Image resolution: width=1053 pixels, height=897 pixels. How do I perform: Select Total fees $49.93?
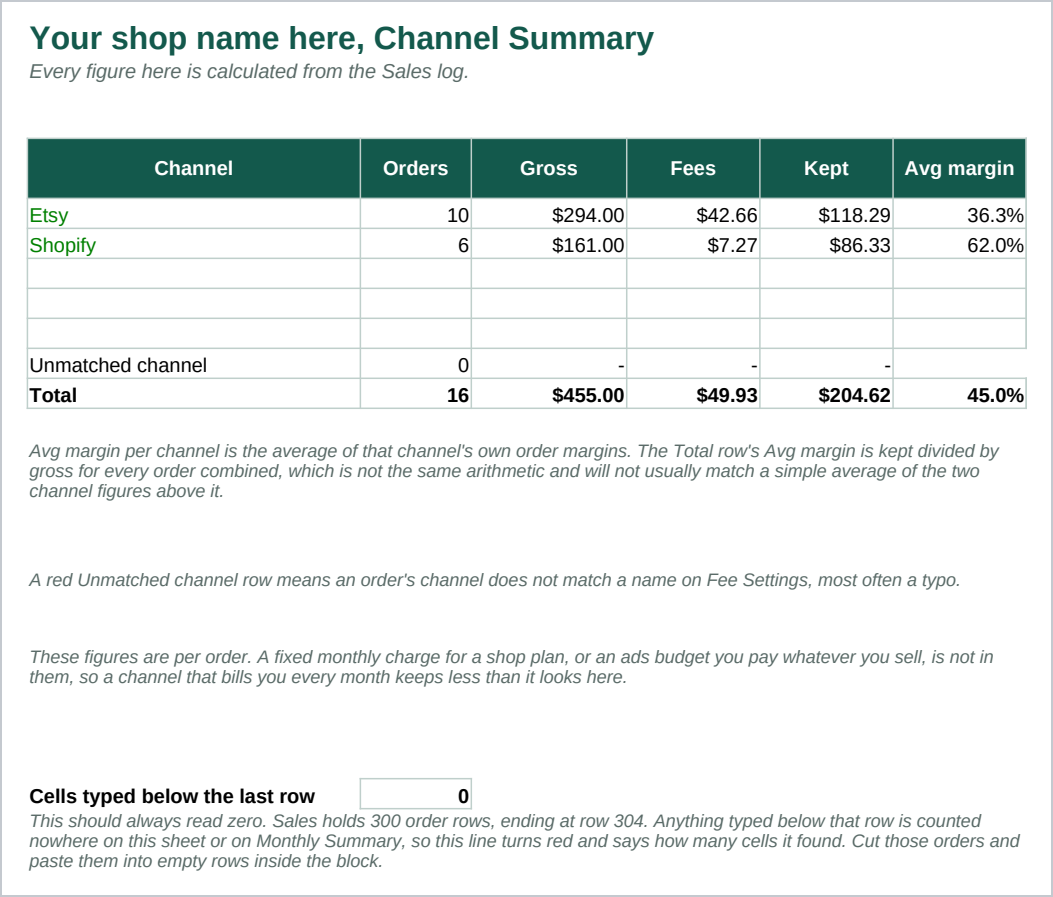[x=693, y=395]
